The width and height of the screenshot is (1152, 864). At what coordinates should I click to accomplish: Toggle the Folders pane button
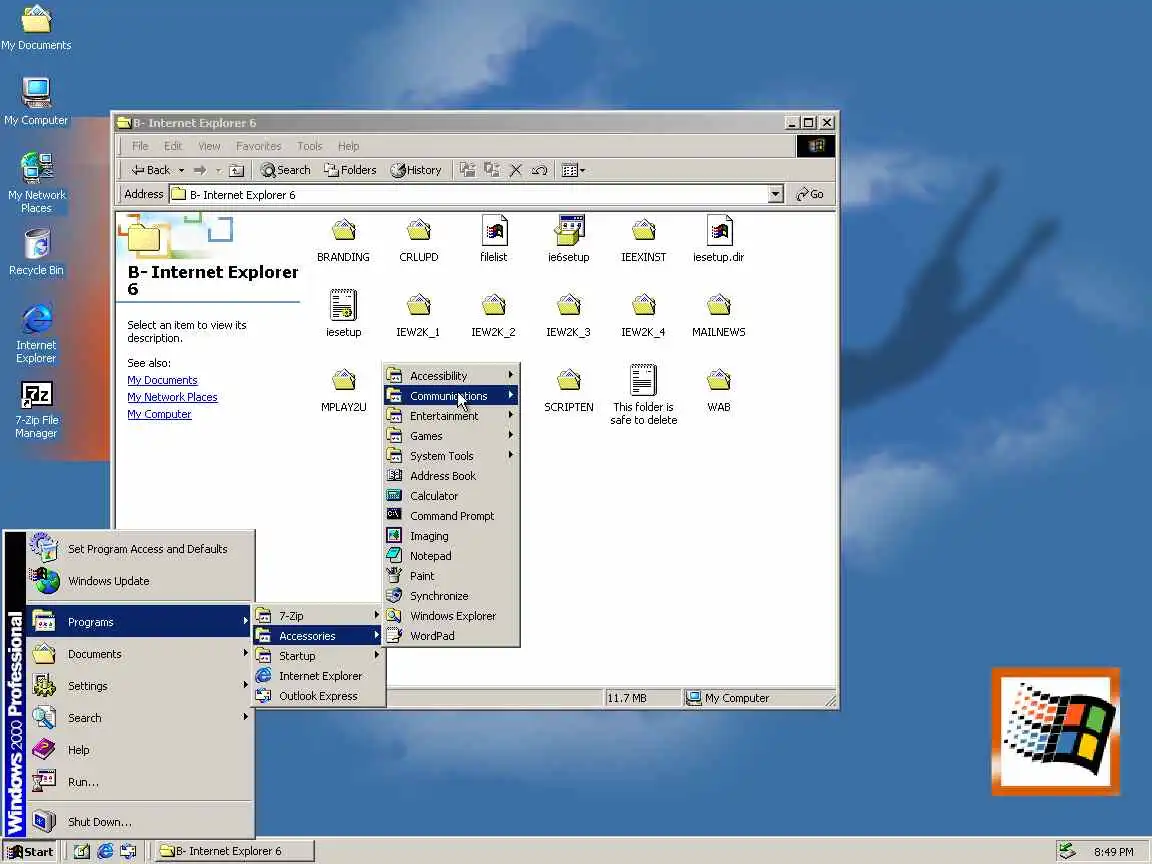(x=350, y=170)
